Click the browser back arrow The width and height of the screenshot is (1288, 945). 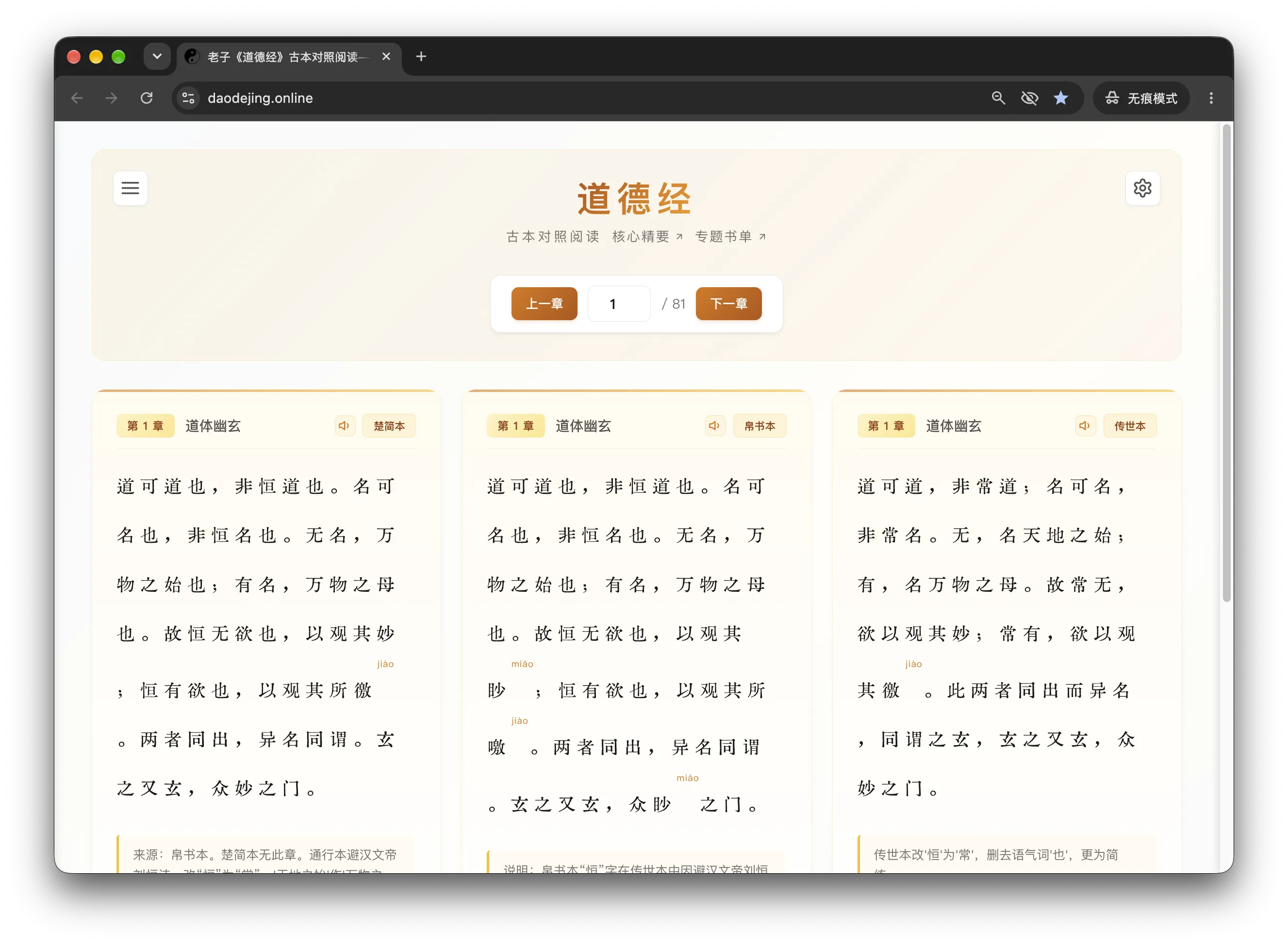[x=77, y=98]
